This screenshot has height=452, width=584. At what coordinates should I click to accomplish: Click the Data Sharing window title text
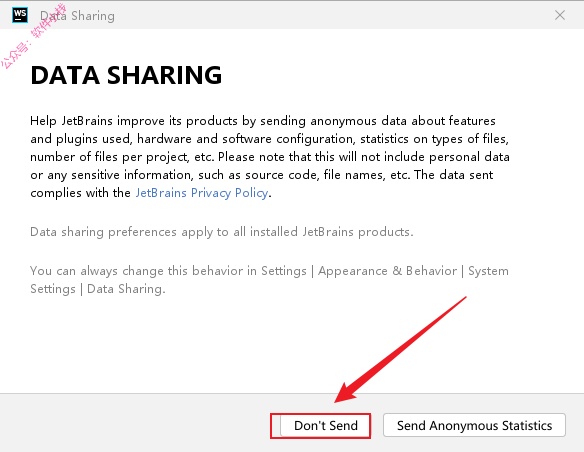click(77, 16)
